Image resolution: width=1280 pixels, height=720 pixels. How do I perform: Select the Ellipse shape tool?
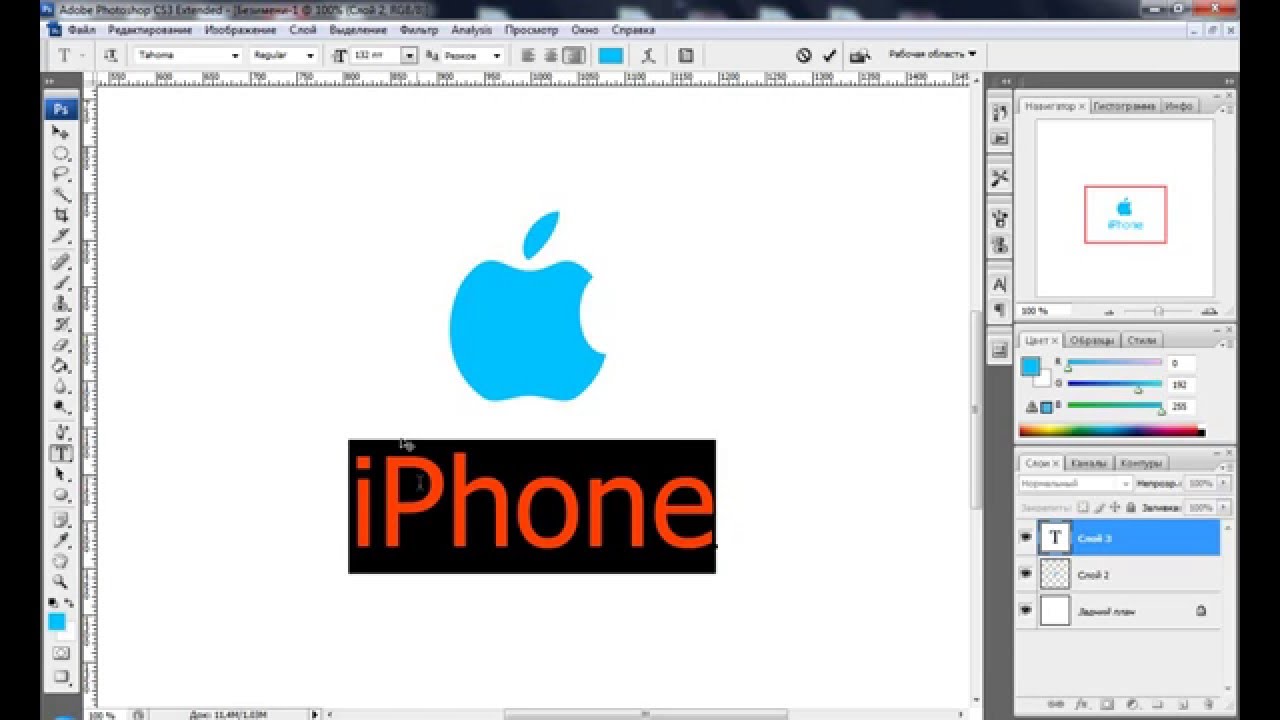click(61, 494)
